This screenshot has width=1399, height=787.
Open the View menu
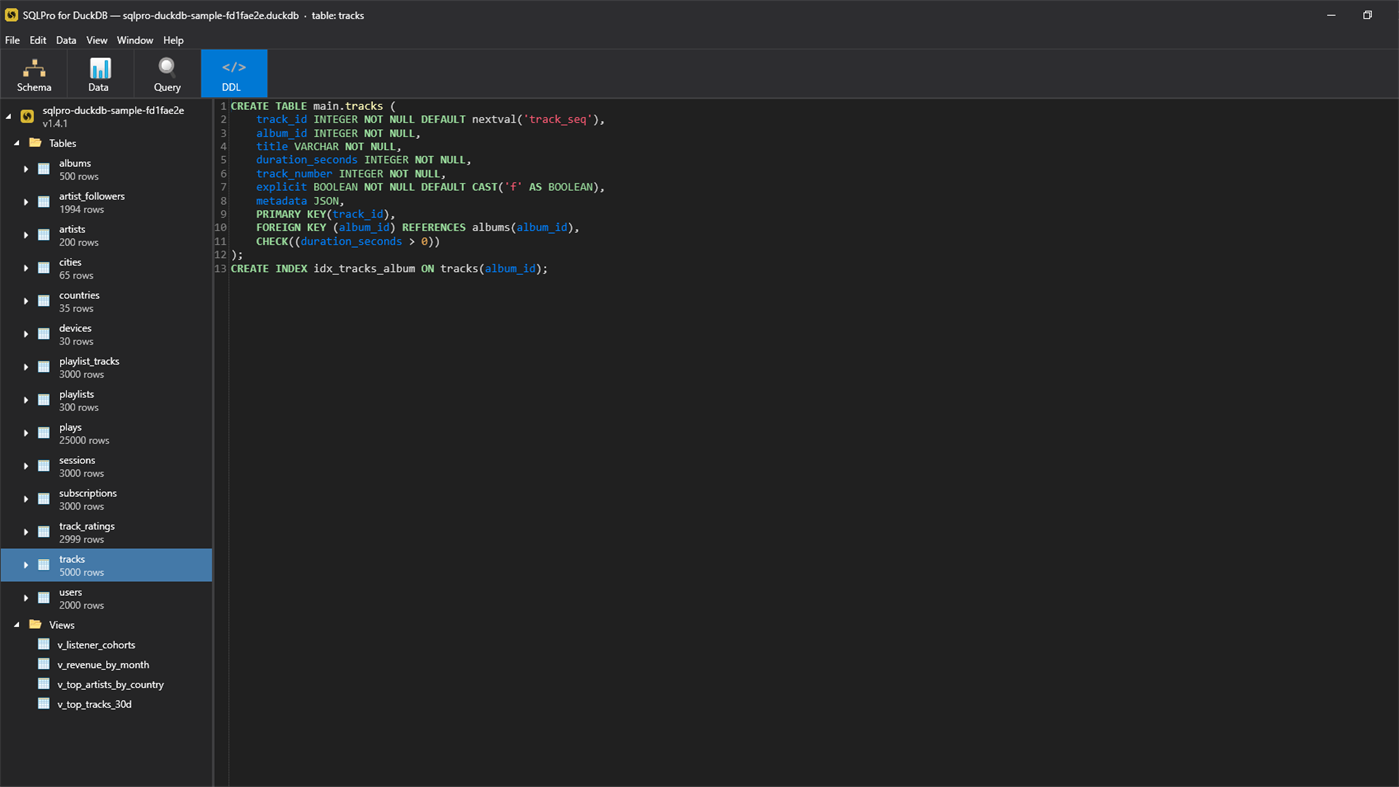coord(97,40)
